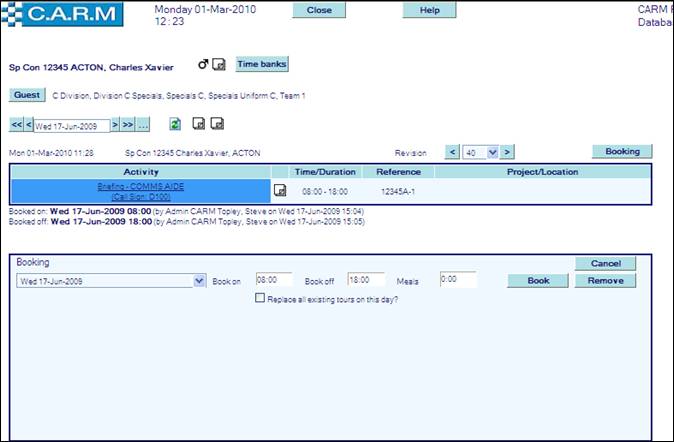
Task: Open the Time banks button
Action: point(261,64)
